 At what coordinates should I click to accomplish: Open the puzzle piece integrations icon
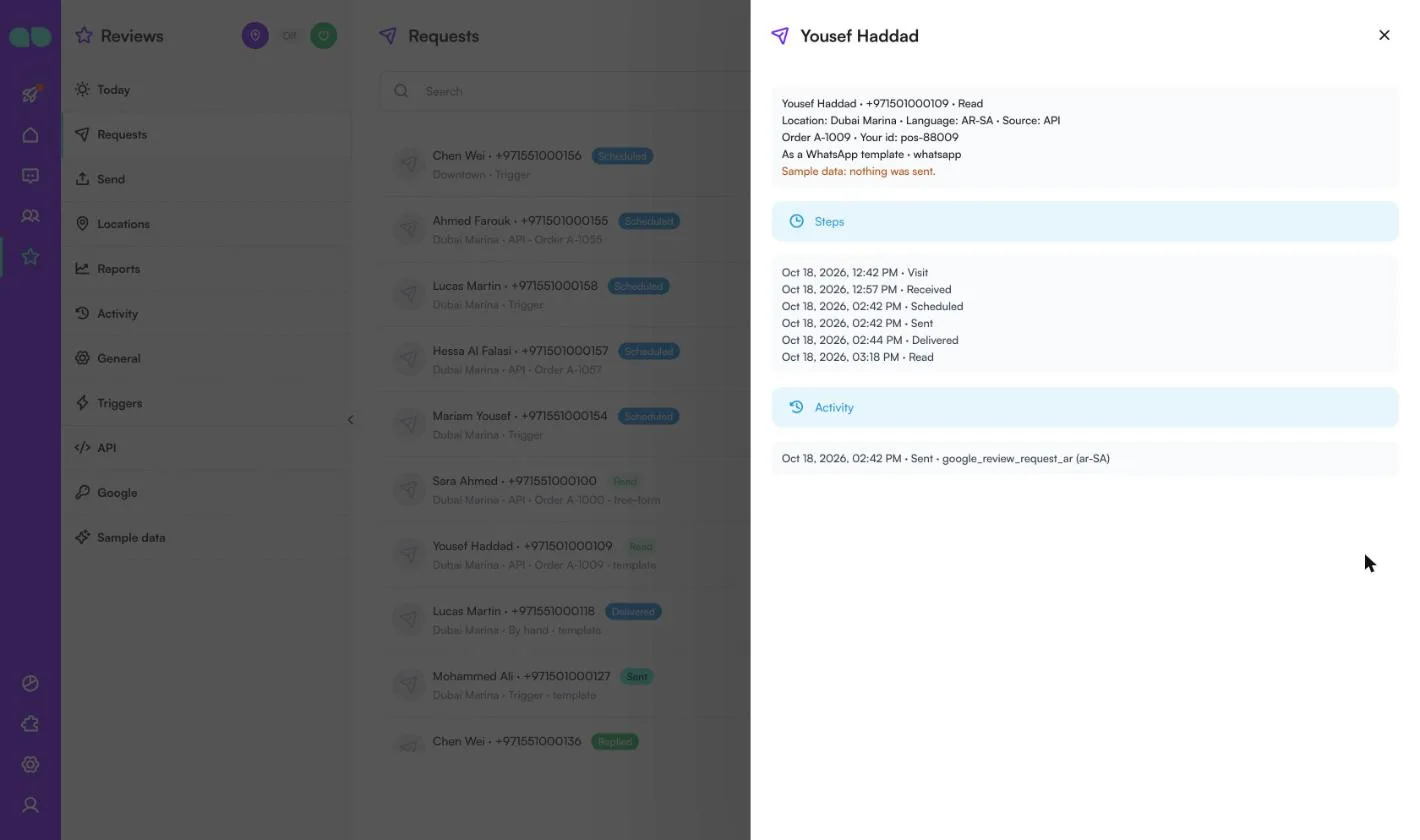point(30,724)
